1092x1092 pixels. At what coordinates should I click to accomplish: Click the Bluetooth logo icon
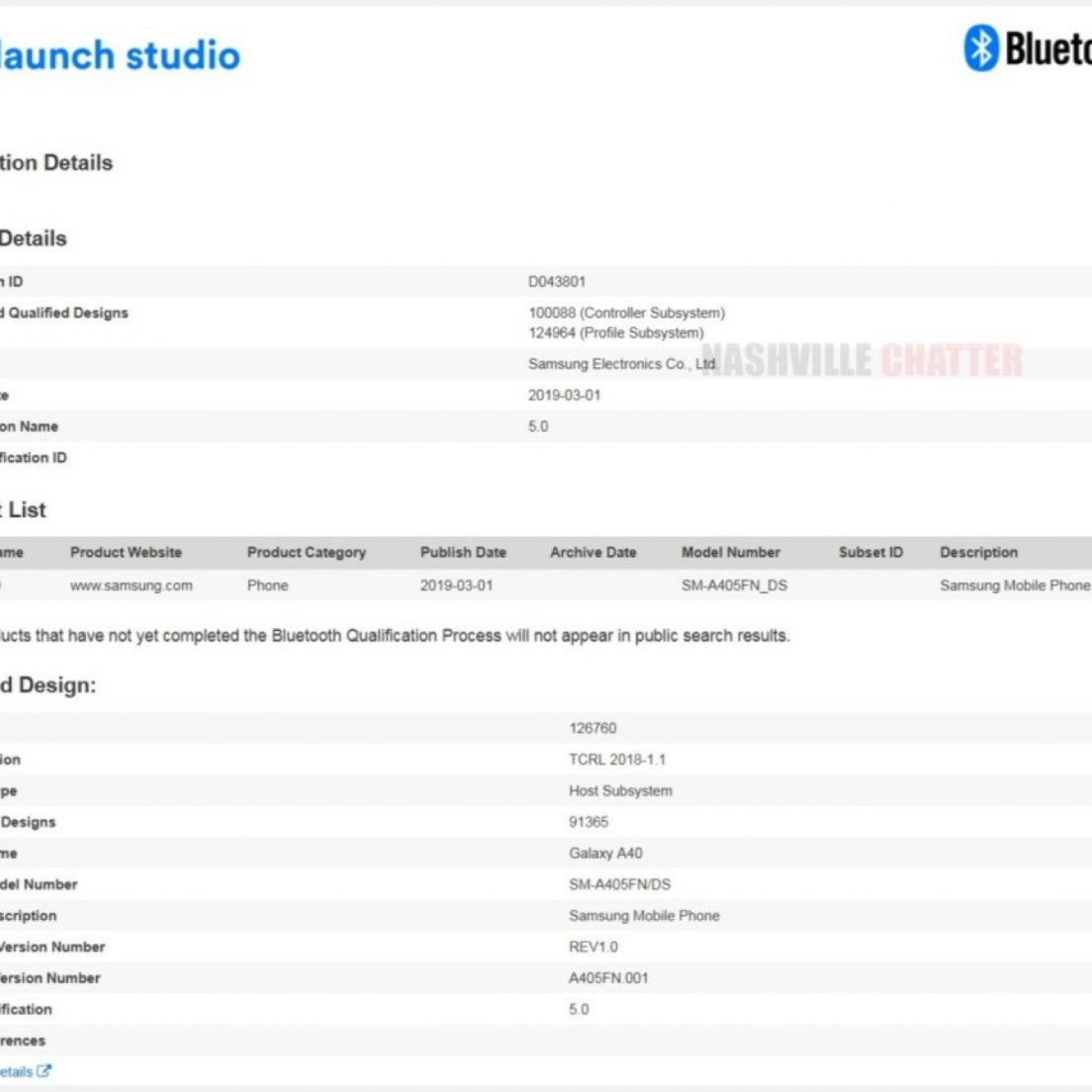(x=980, y=47)
